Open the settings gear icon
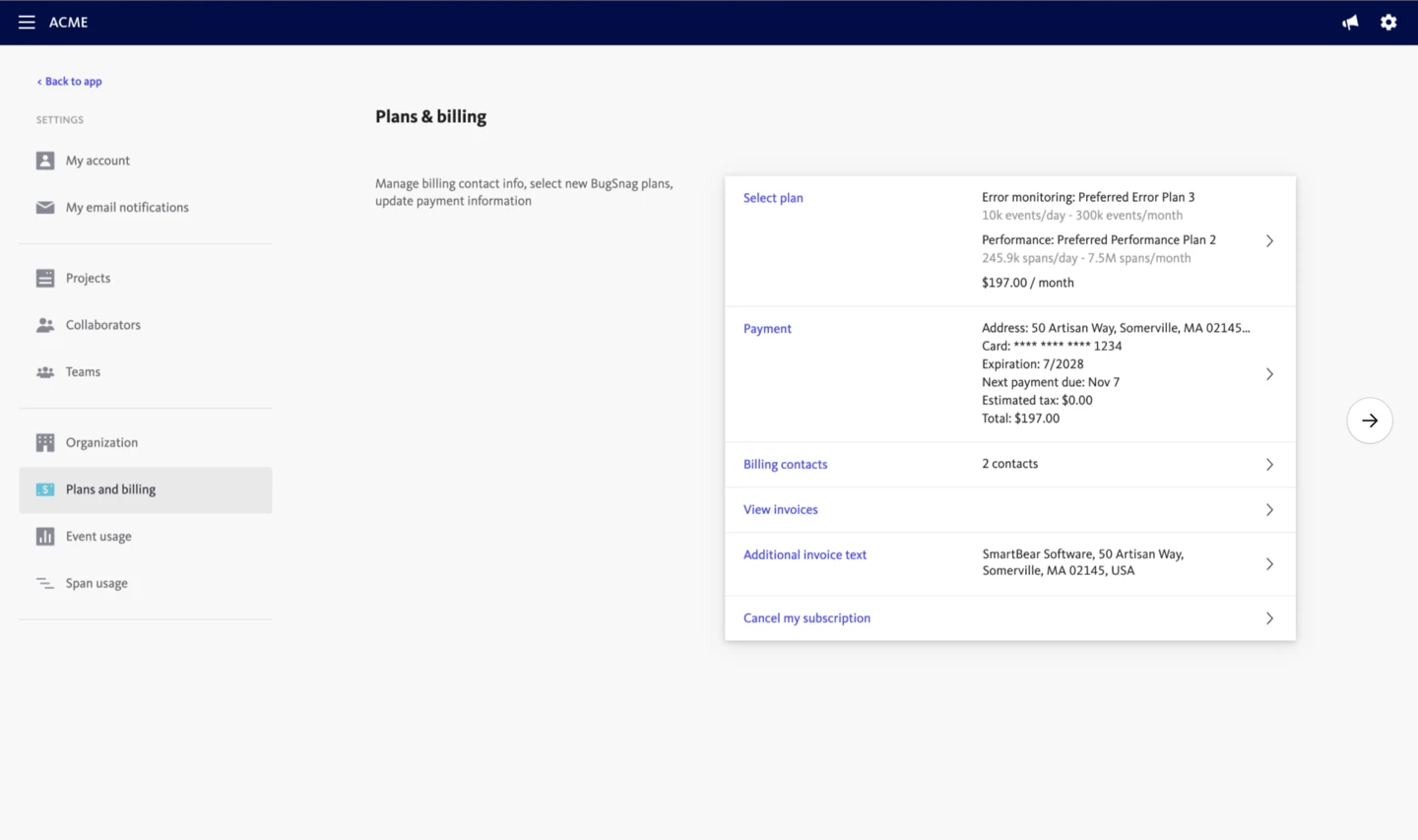The width and height of the screenshot is (1418, 840). click(x=1388, y=22)
